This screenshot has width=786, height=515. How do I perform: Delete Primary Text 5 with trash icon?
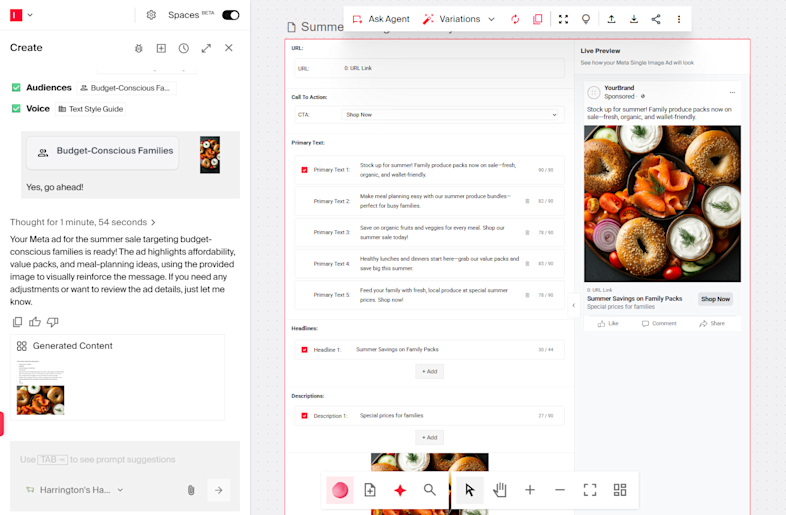click(x=527, y=295)
